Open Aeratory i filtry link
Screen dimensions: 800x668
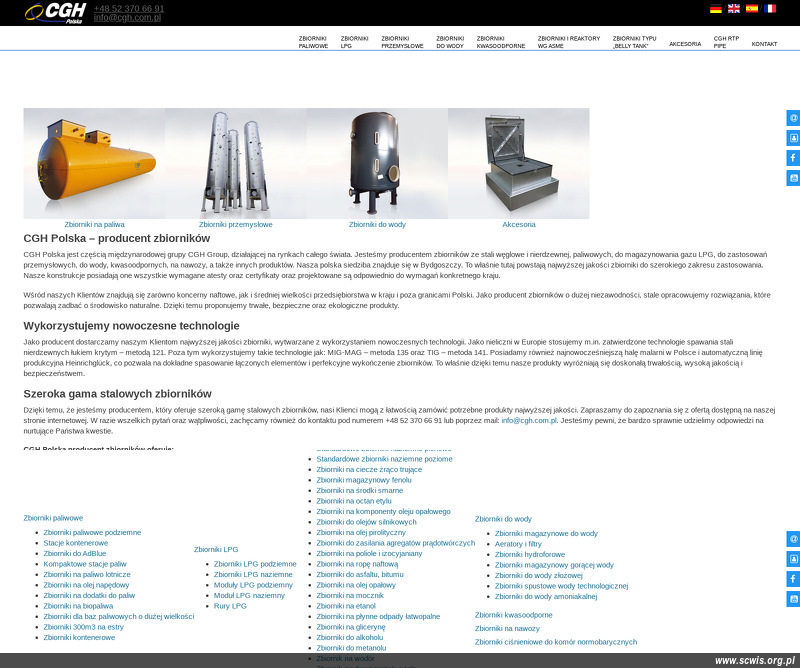pos(518,544)
